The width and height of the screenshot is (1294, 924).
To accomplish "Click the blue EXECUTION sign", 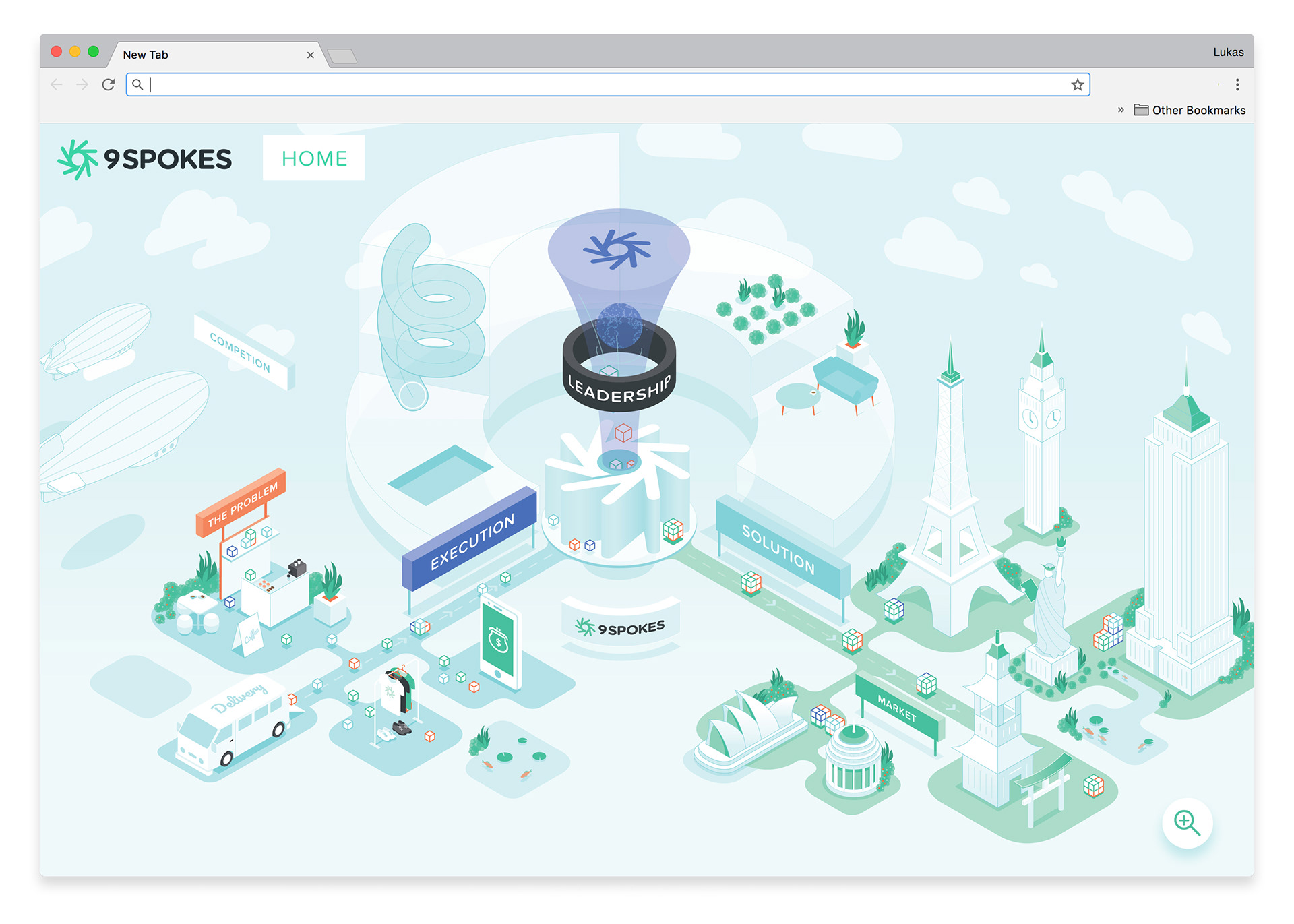I will coord(471,541).
